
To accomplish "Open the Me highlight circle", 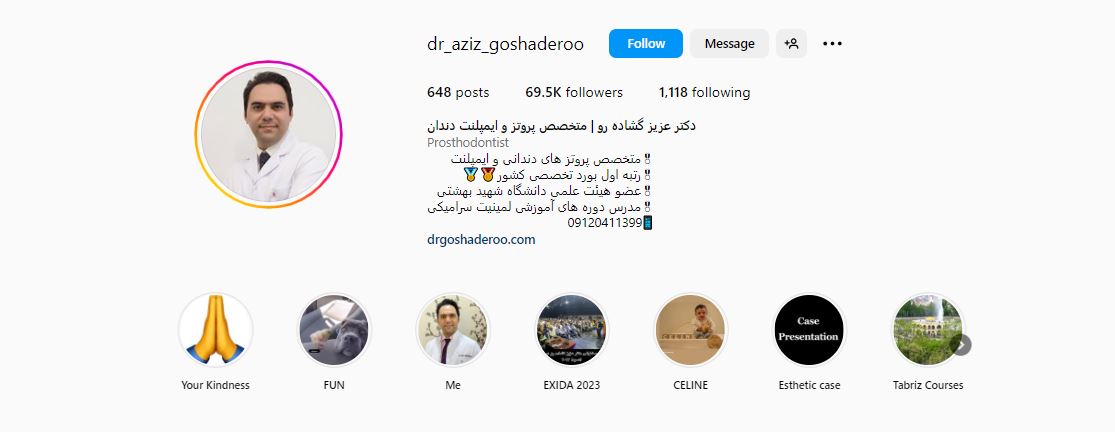I will (453, 330).
